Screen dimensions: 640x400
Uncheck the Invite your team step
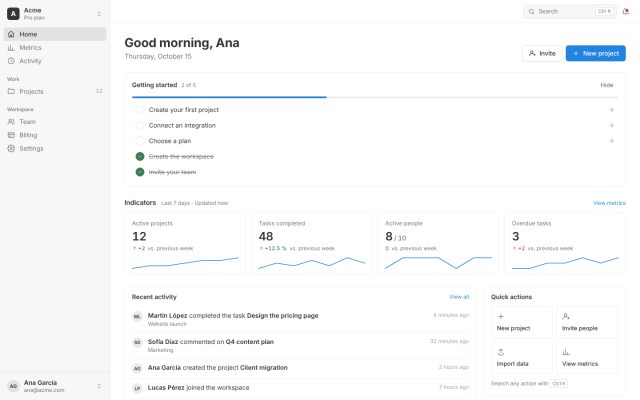[x=140, y=172]
